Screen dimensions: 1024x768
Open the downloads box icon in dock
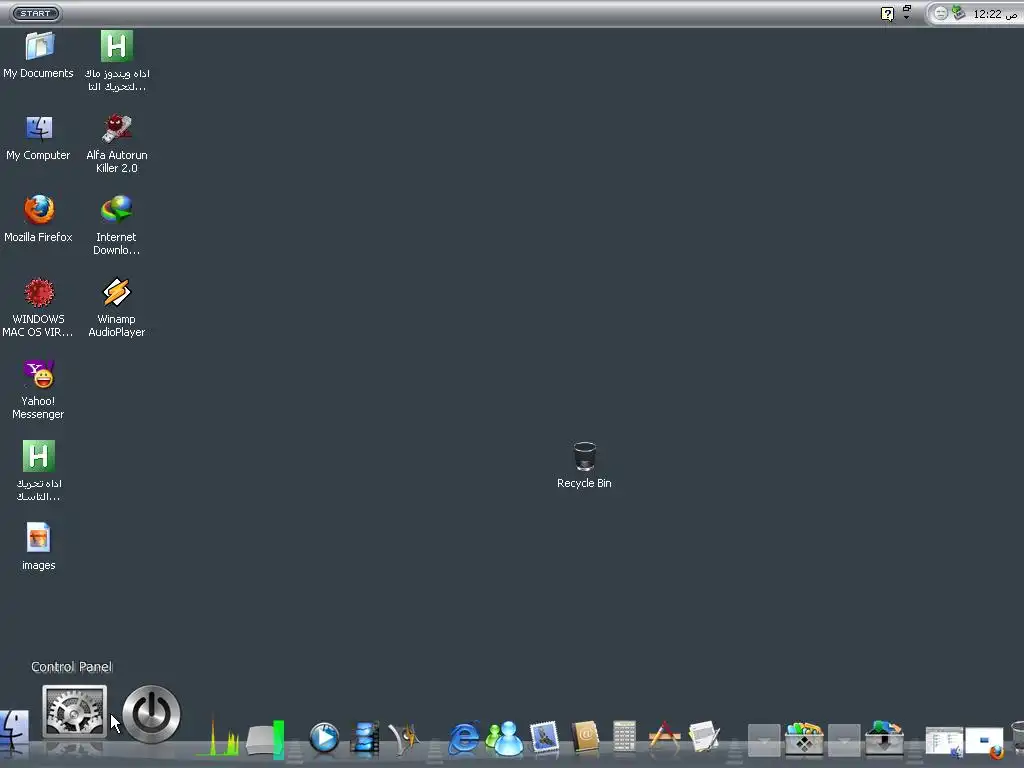[x=884, y=738]
